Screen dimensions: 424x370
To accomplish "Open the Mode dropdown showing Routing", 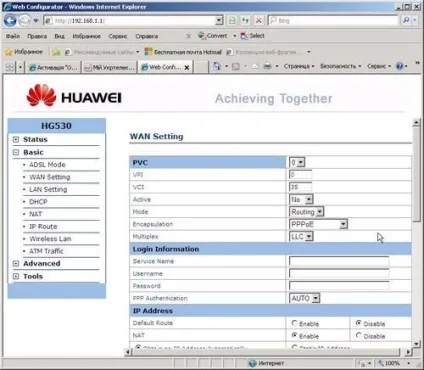I will pyautogui.click(x=306, y=212).
